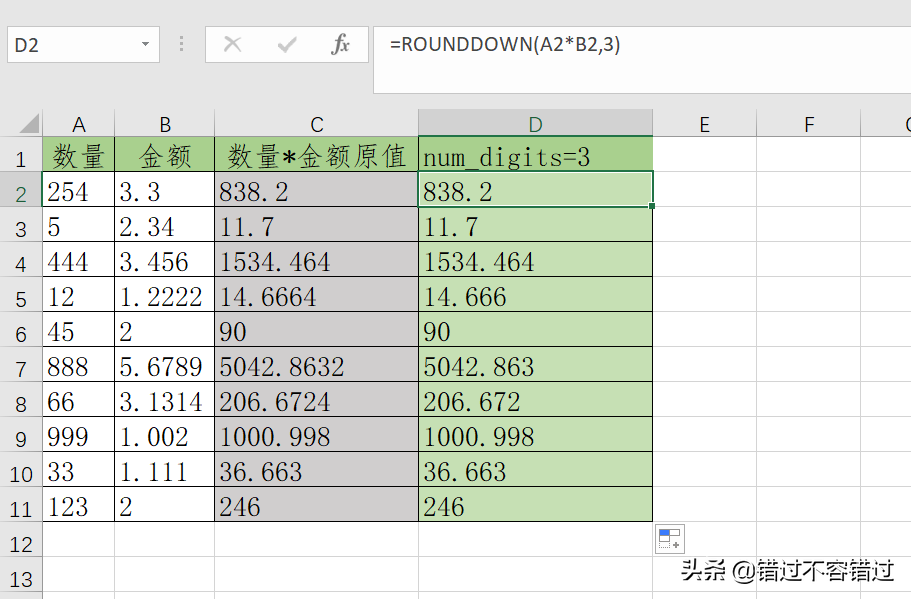Click inside the Name Box showing D2
The width and height of the screenshot is (911, 599).
70,45
